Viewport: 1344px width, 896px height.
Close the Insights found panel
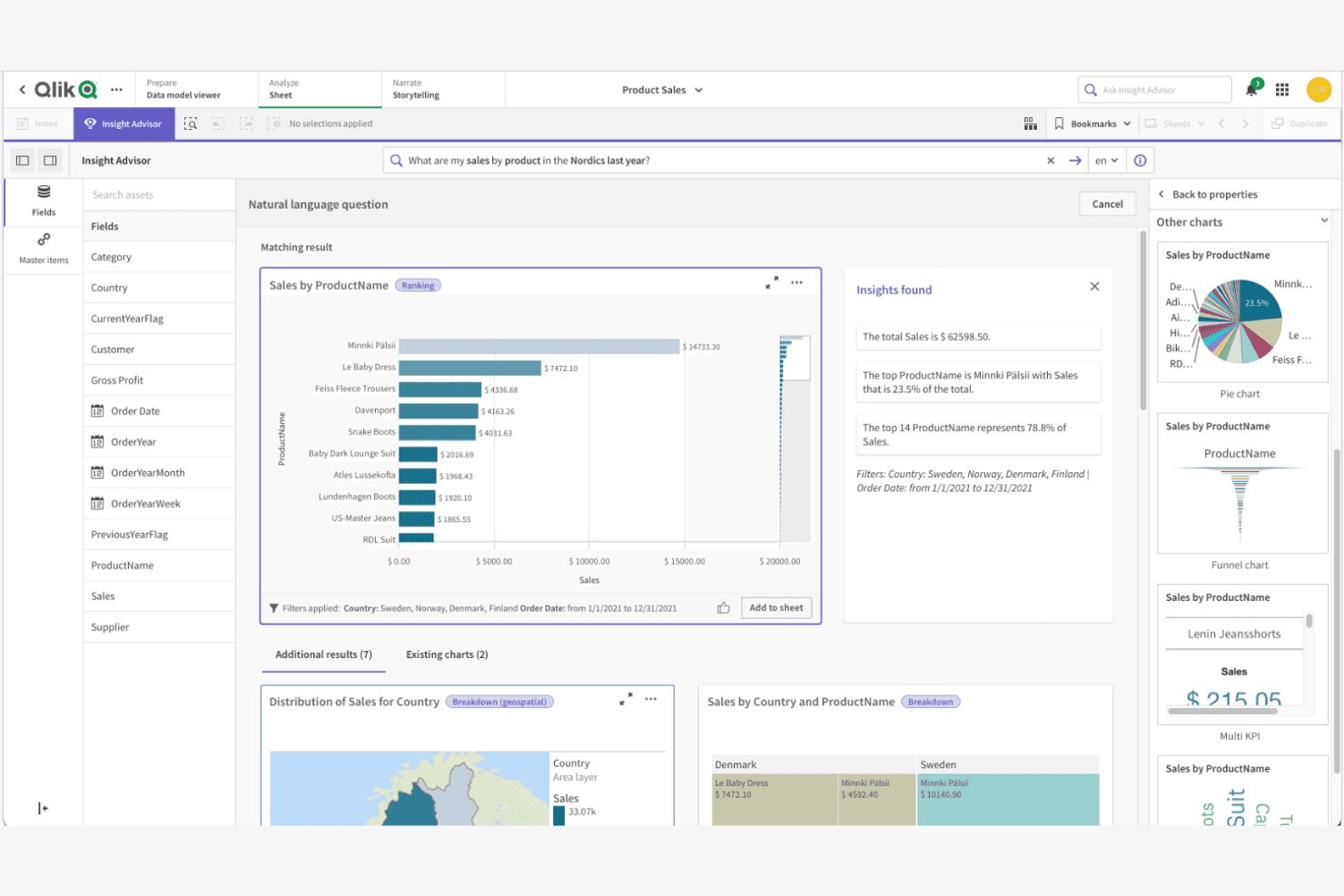(x=1094, y=286)
